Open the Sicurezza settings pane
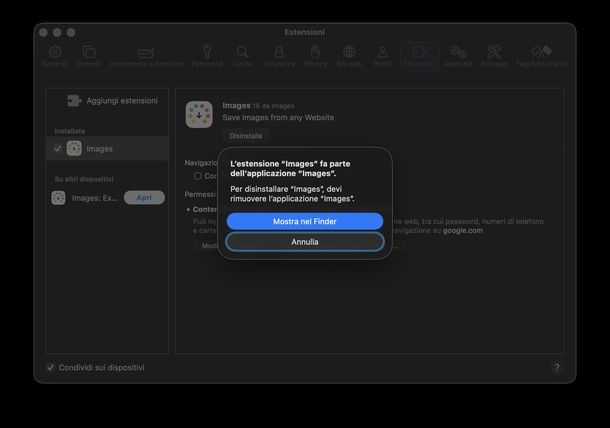The image size is (610, 428). tap(279, 56)
